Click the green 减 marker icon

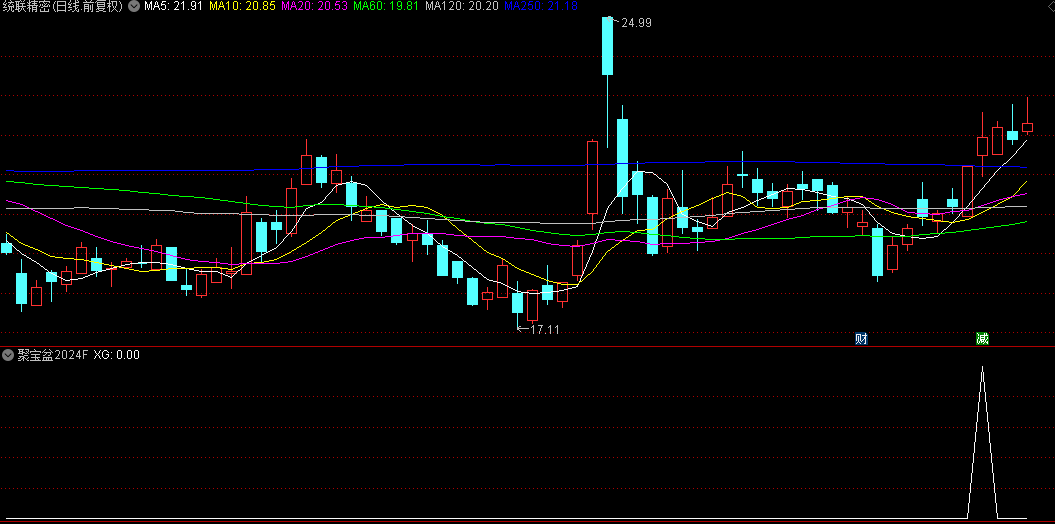982,338
